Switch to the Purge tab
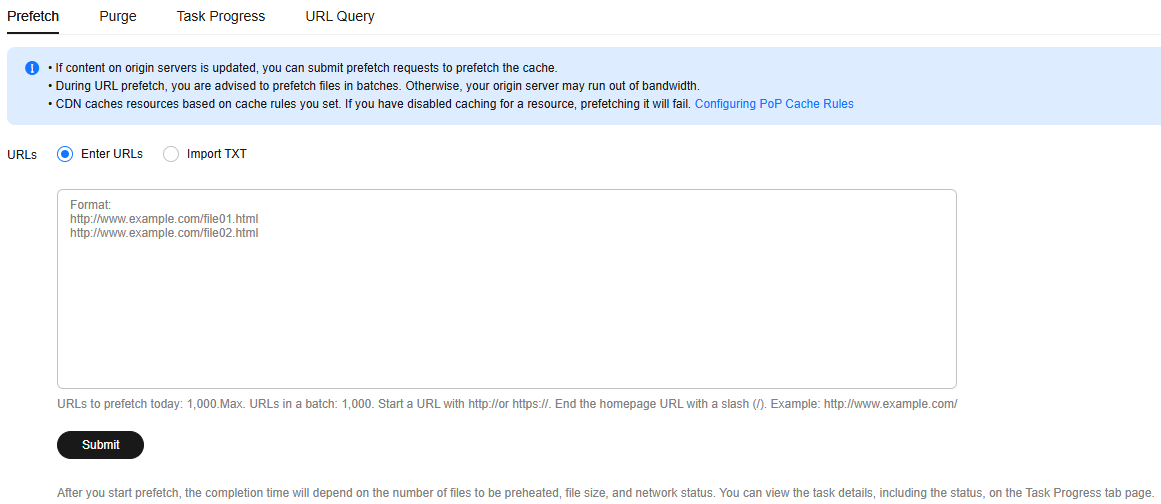This screenshot has height=504, width=1161. 118,16
